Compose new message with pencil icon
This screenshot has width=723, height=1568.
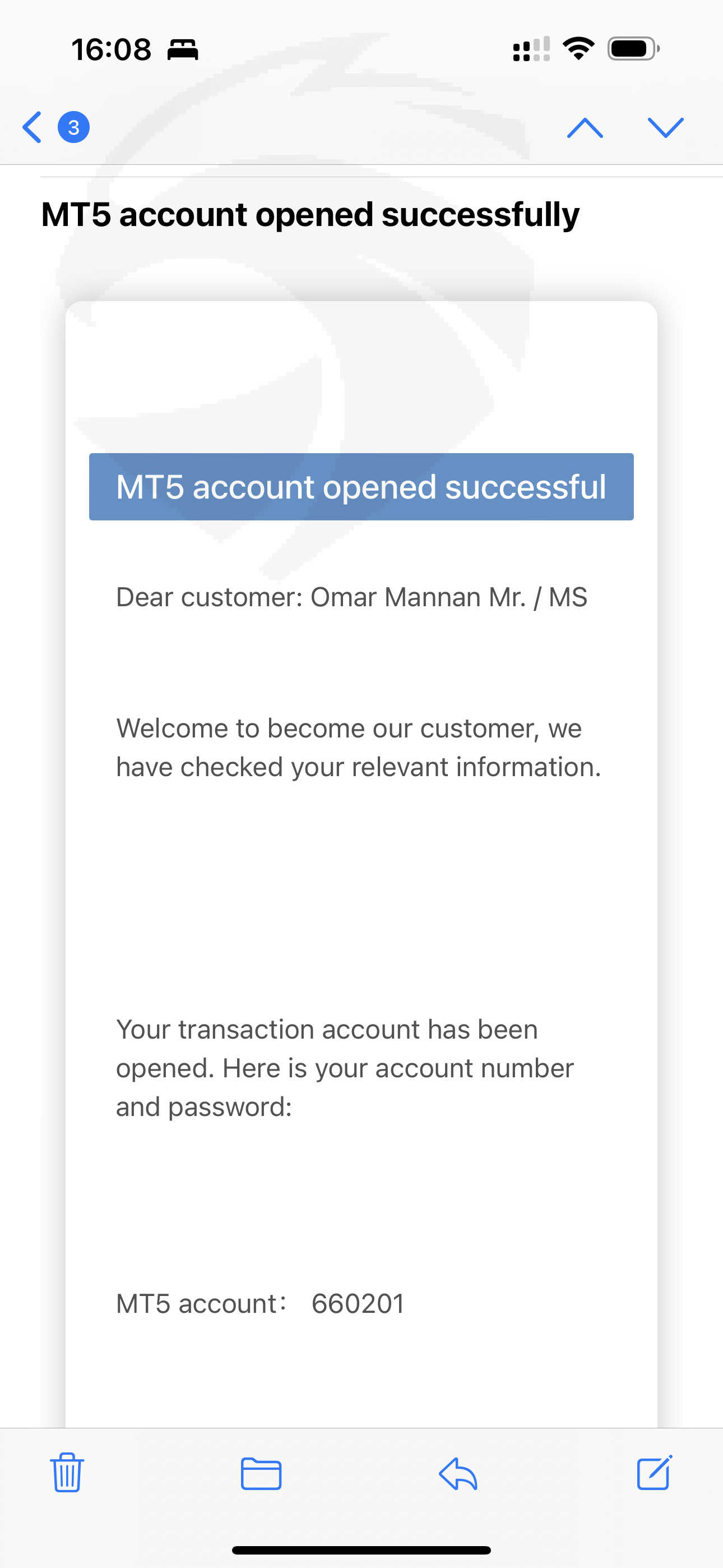pyautogui.click(x=655, y=1472)
